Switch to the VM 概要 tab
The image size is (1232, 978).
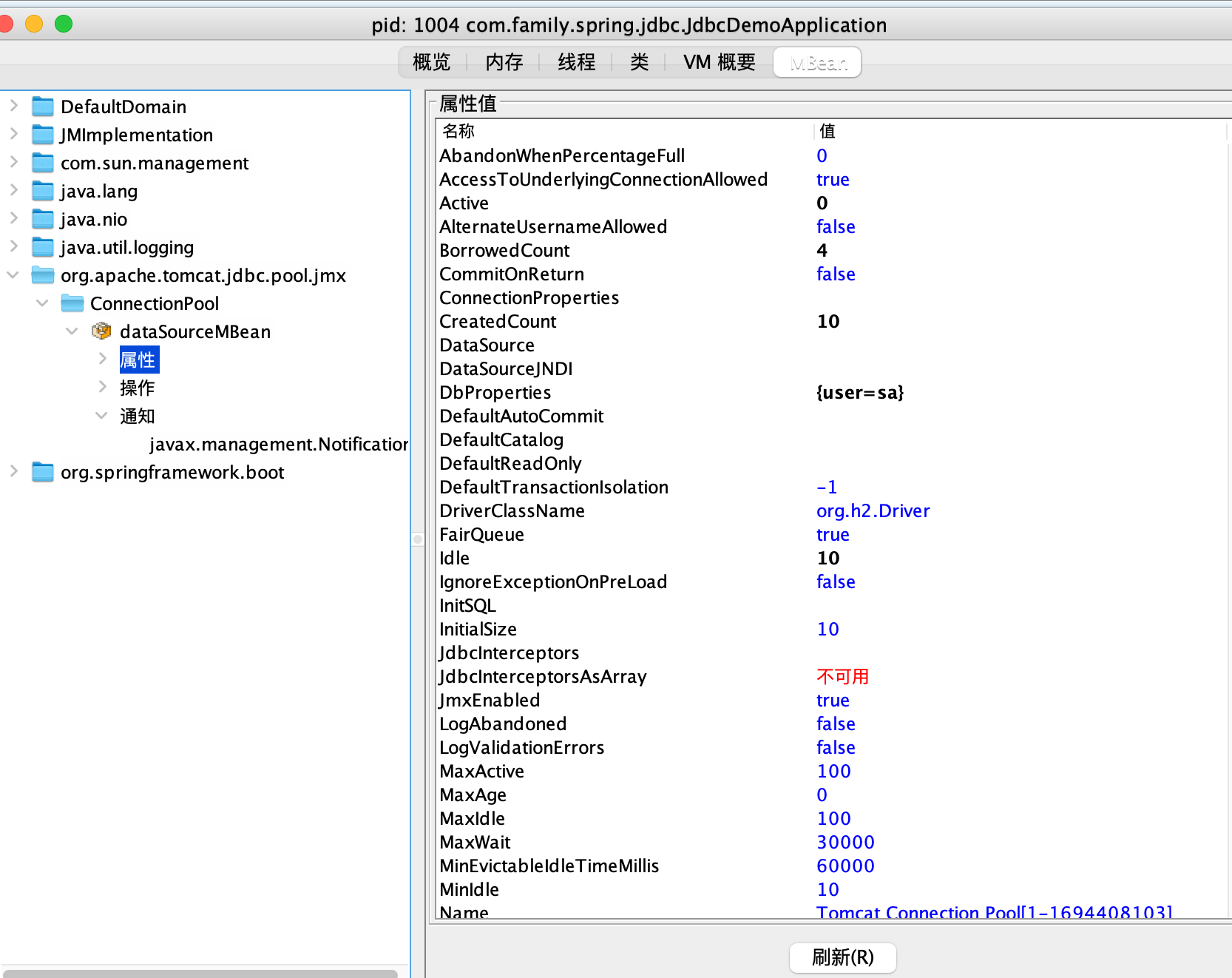pos(720,62)
